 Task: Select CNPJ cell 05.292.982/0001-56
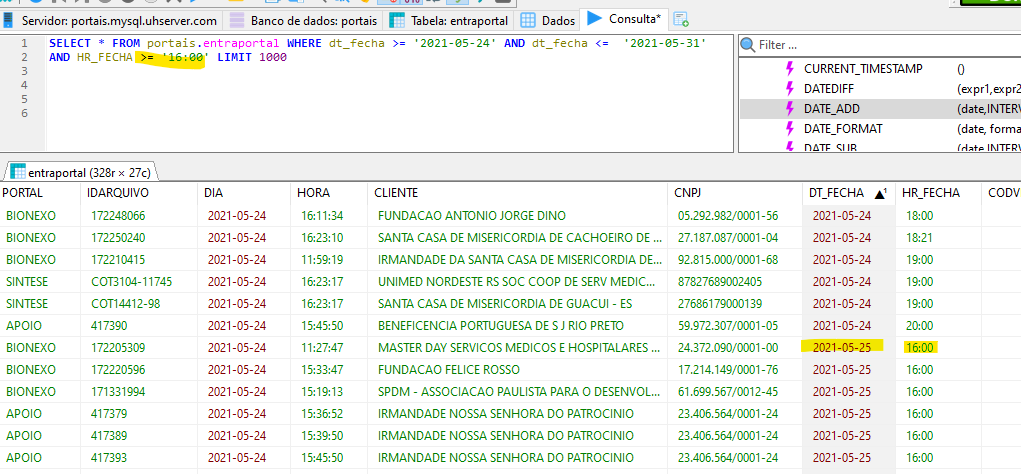coord(734,216)
